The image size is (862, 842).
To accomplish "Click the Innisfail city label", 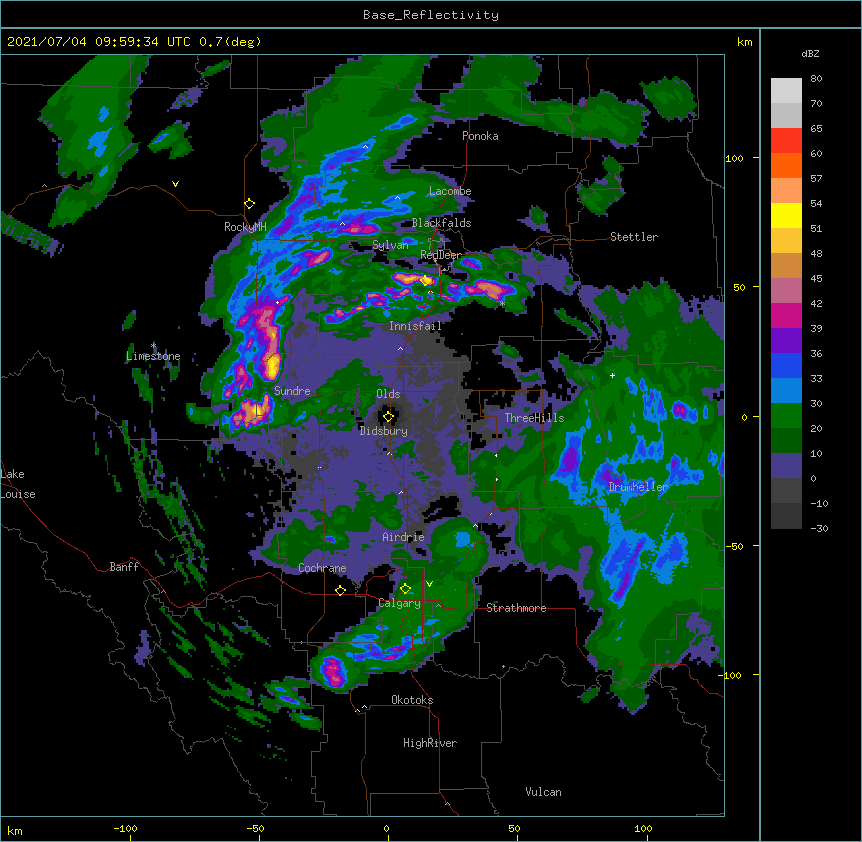I will click(415, 326).
